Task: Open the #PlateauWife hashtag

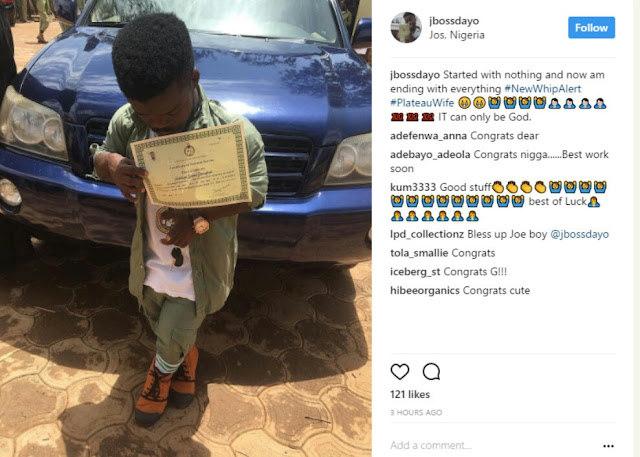Action: pyautogui.click(x=422, y=103)
